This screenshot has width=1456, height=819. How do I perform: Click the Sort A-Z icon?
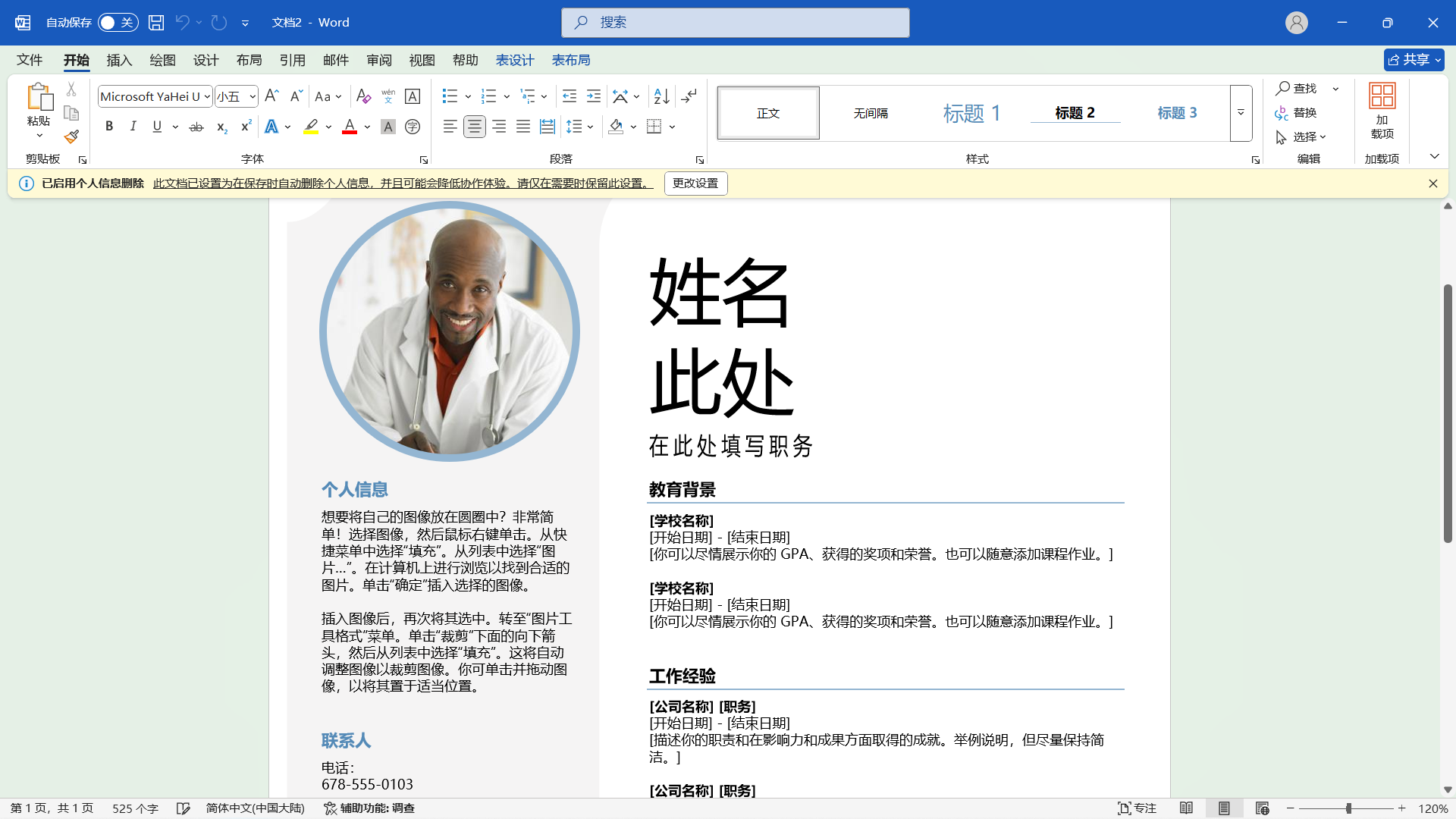coord(661,96)
